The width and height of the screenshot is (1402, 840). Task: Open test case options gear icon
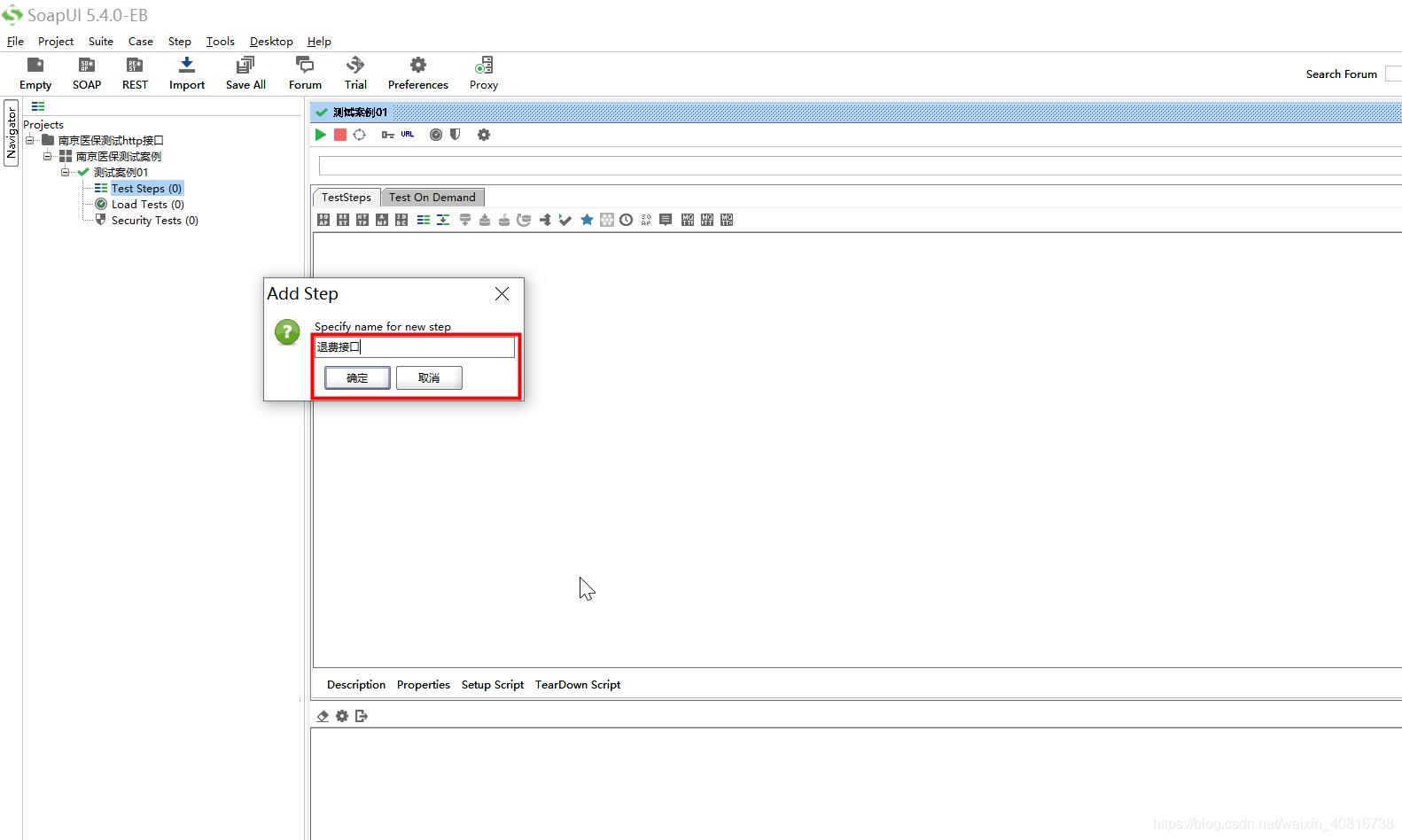(x=484, y=135)
